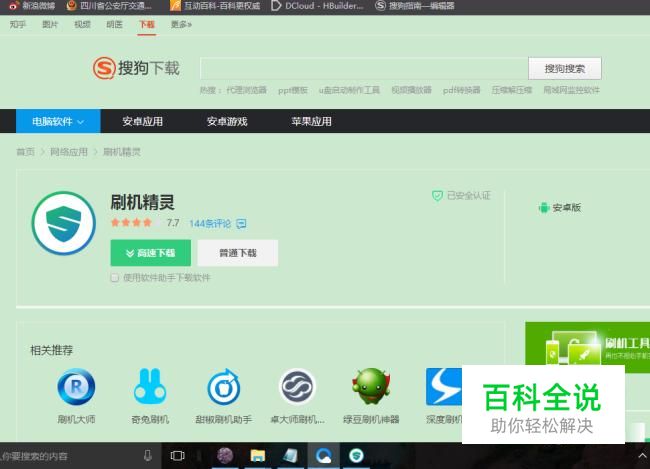The image size is (650, 469).
Task: Toggle 使用软件助手下载软件 checkbox
Action: click(x=114, y=277)
